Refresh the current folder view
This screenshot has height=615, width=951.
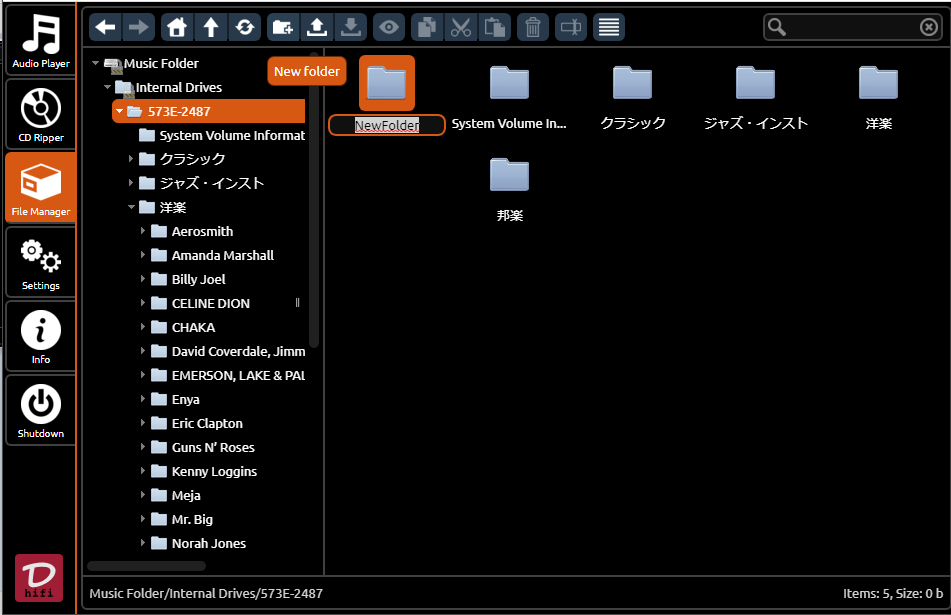245,27
